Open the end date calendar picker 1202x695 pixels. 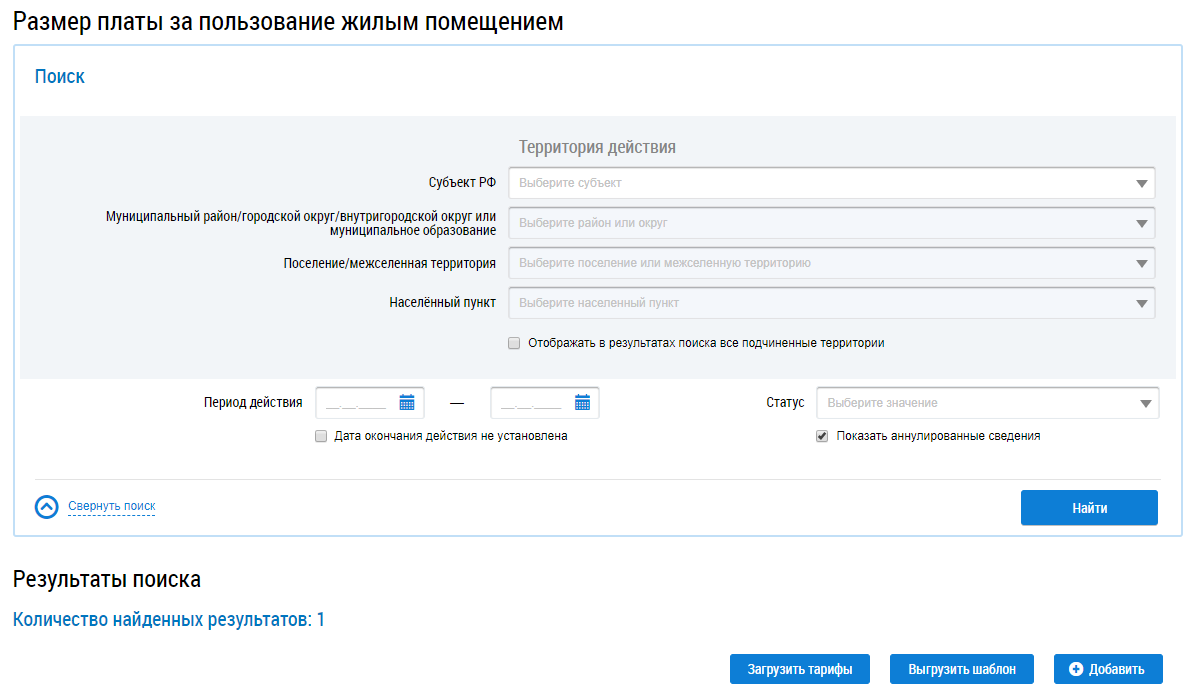pos(582,403)
